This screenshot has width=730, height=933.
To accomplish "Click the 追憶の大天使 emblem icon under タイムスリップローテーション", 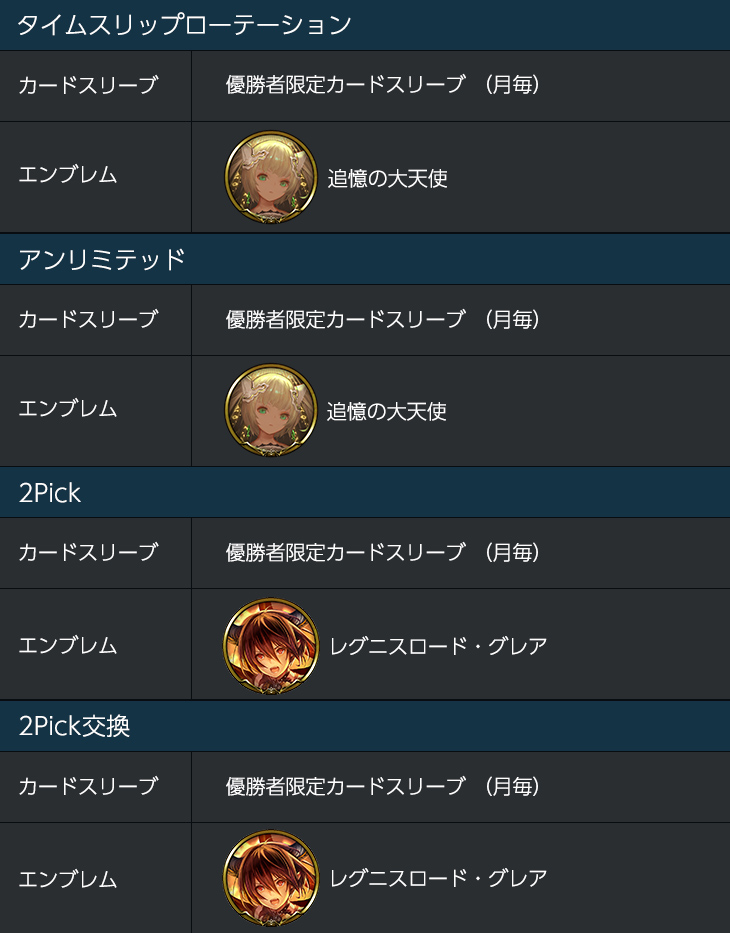I will [271, 177].
